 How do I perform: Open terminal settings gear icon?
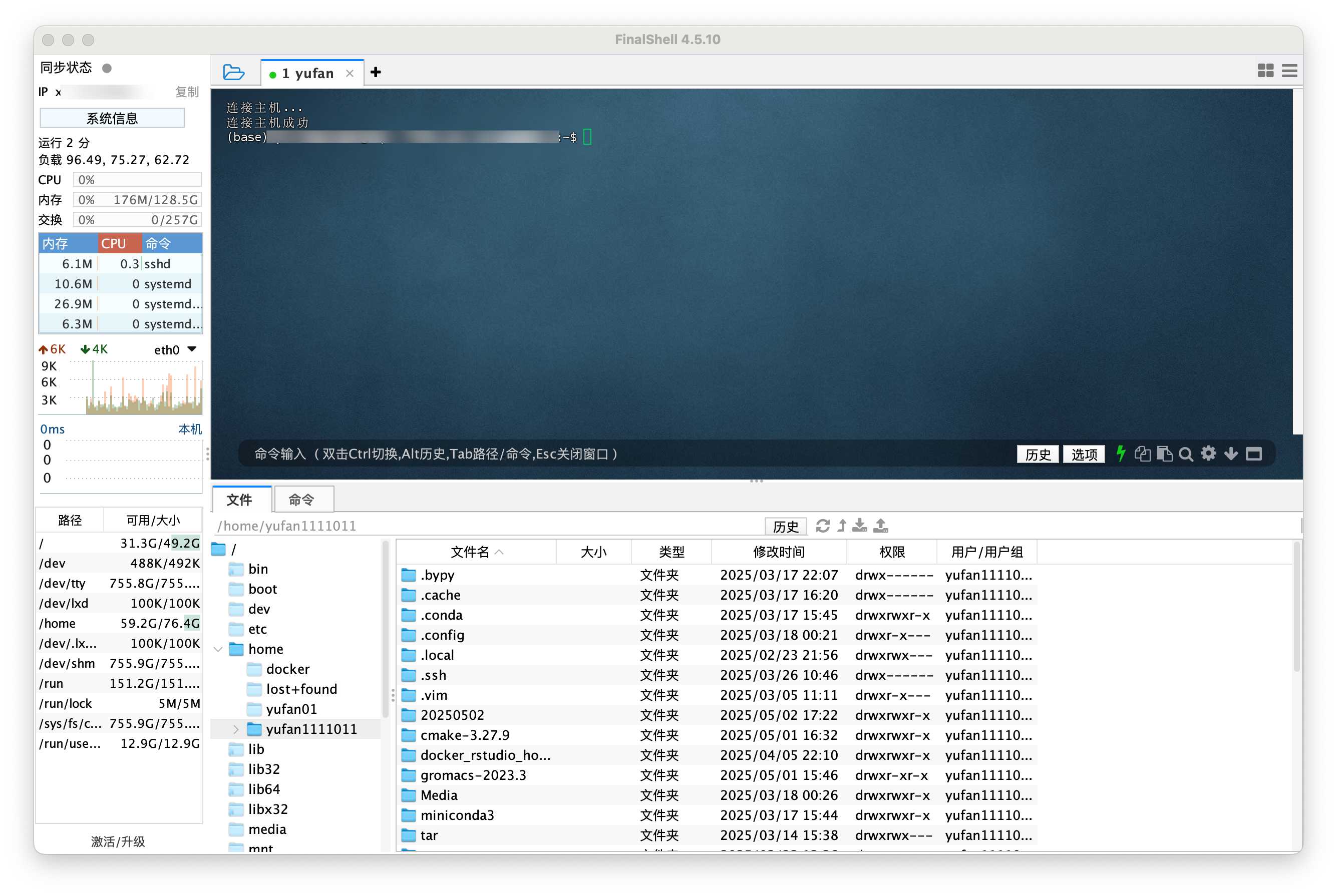click(x=1208, y=454)
